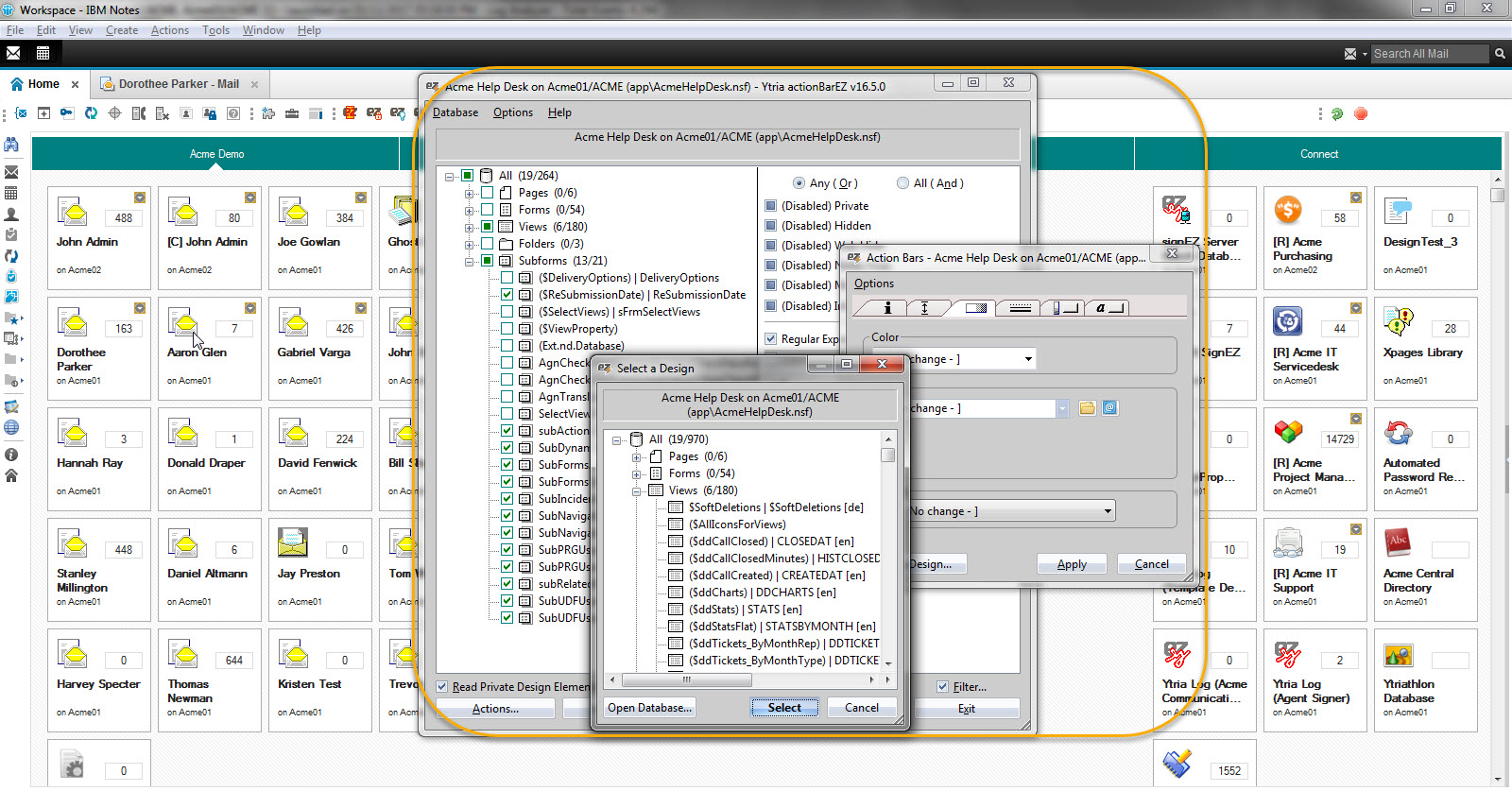This screenshot has width=1512, height=791.
Task: Expand the Folders (0/3) node in actionBarEZ tree
Action: (x=469, y=244)
